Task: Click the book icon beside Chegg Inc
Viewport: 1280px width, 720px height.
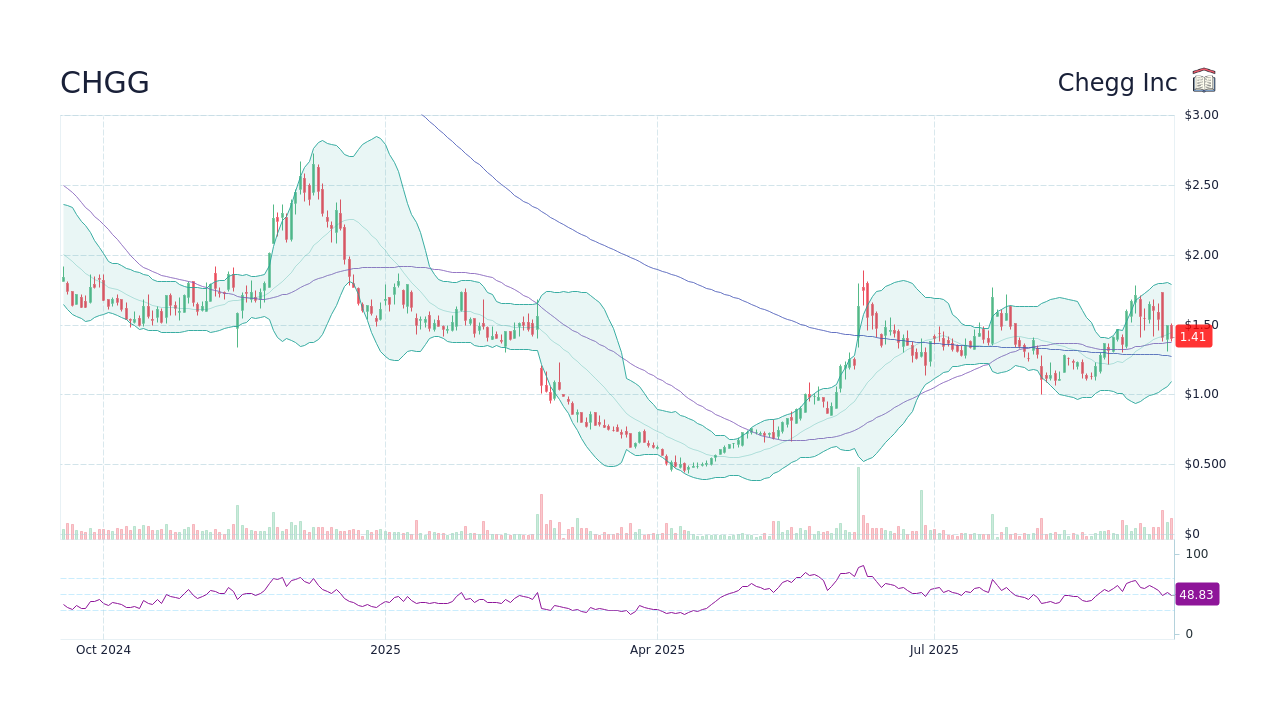Action: 1203,80
